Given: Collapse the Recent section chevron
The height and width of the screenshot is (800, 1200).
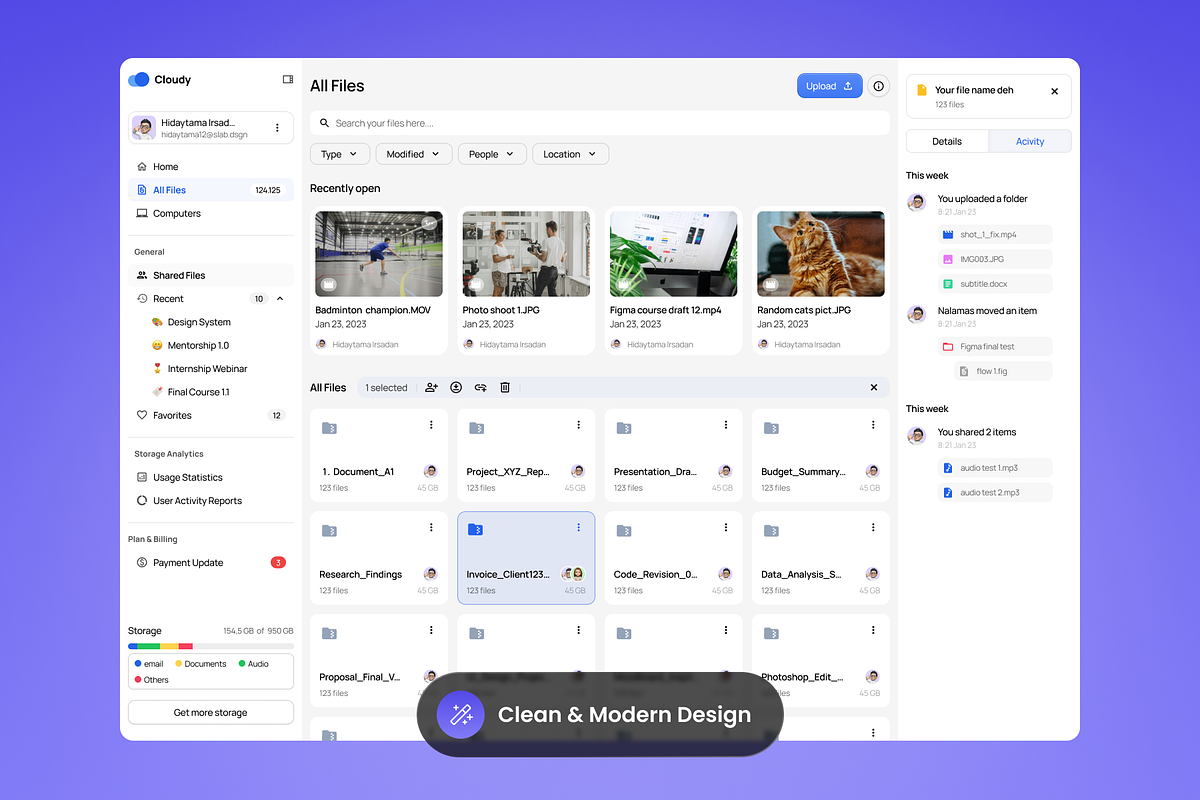Looking at the screenshot, I should coord(280,299).
